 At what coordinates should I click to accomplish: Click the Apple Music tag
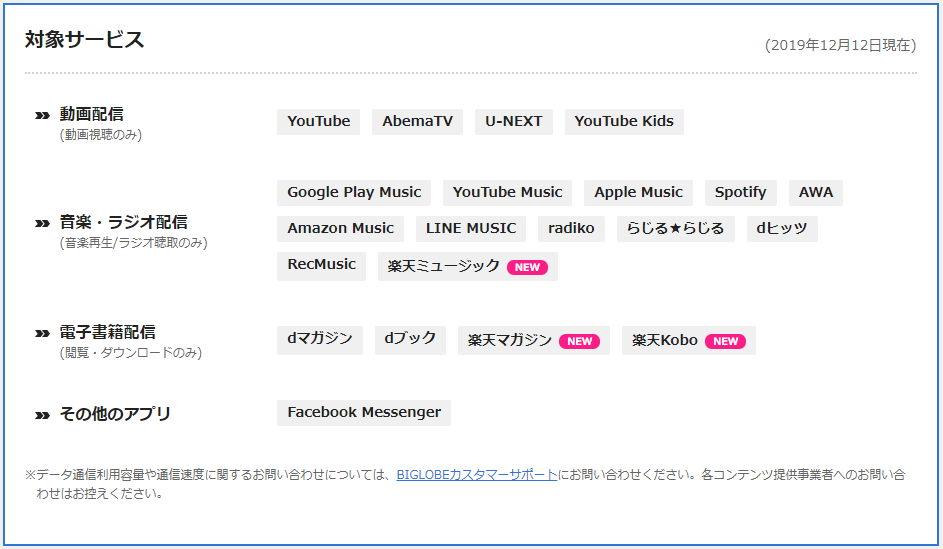(x=638, y=192)
